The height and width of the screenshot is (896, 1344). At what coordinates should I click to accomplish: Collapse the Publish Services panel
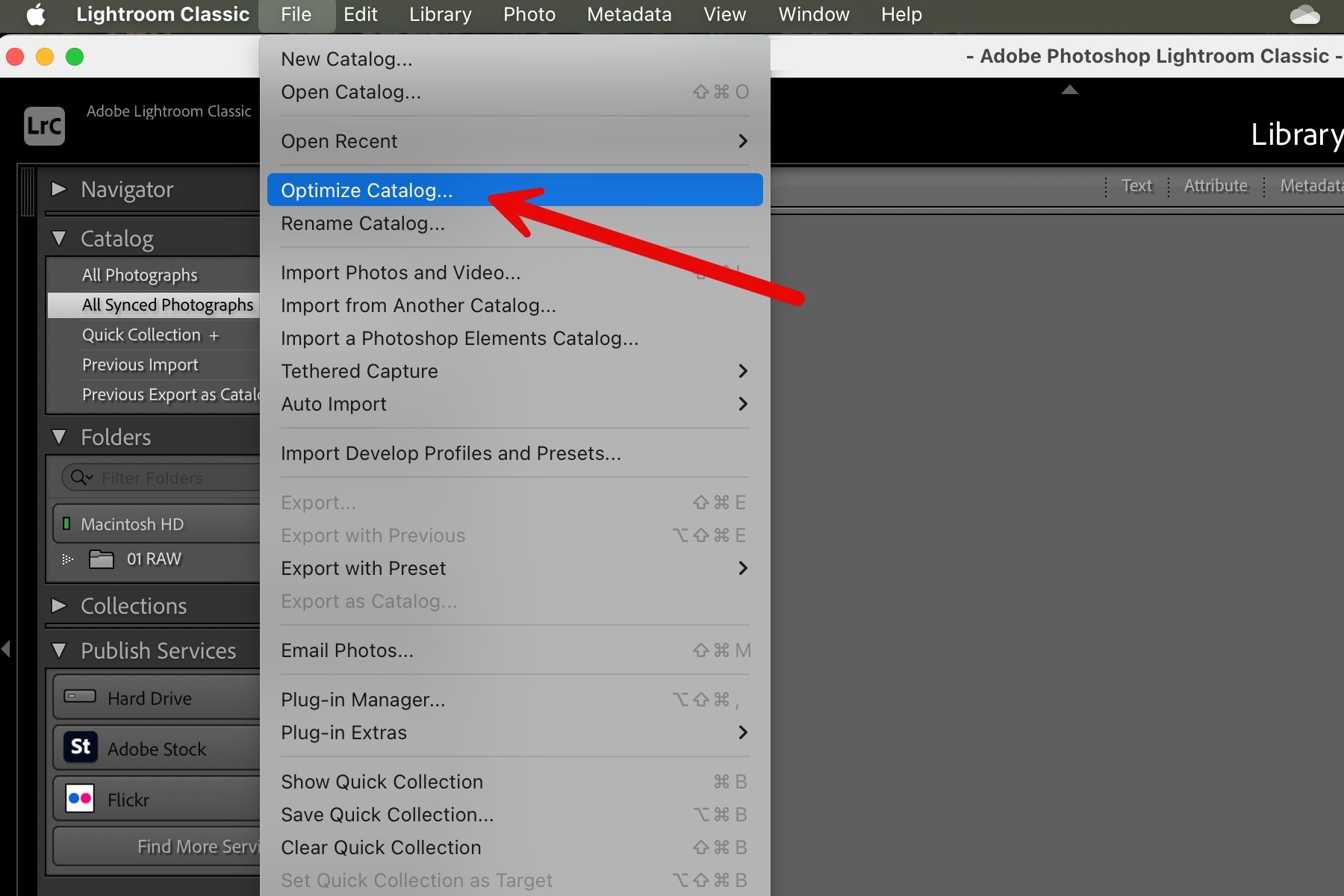[x=59, y=650]
